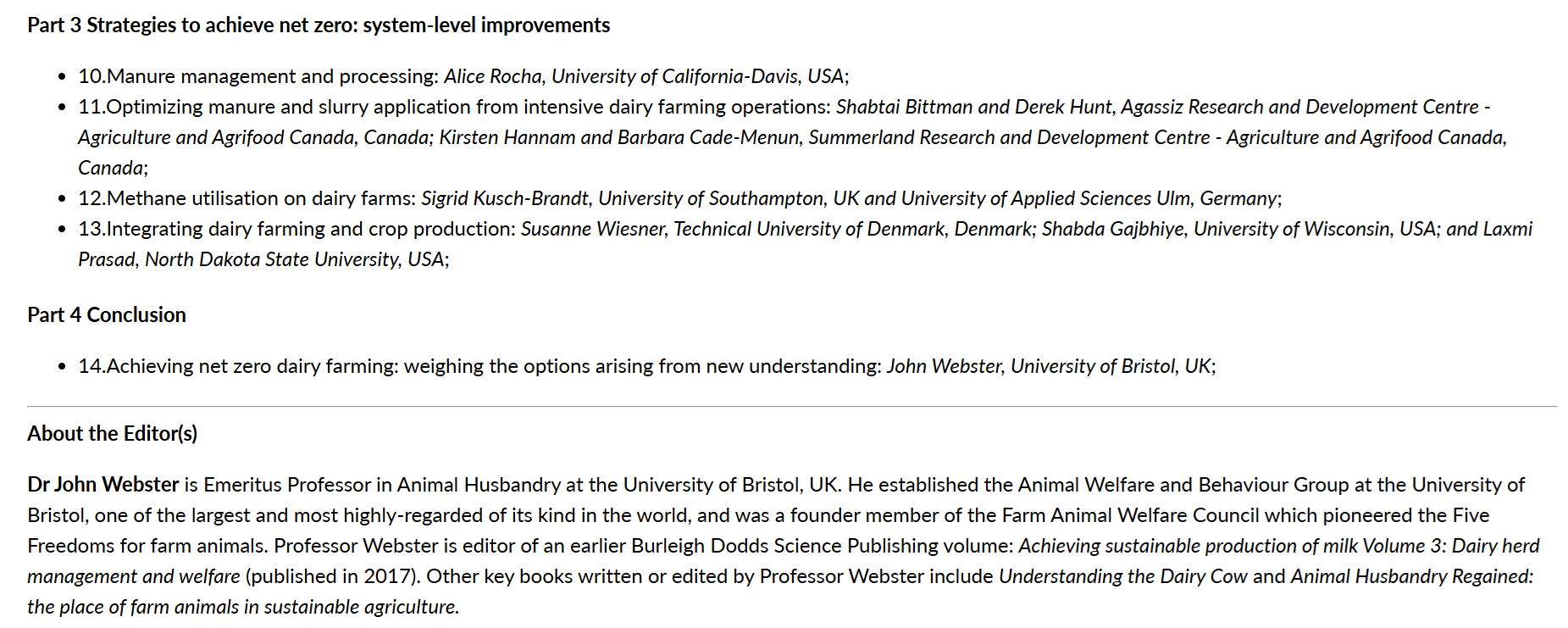Click Animal Husbandry Regained book title
The image size is (1568, 628).
click(x=1411, y=576)
